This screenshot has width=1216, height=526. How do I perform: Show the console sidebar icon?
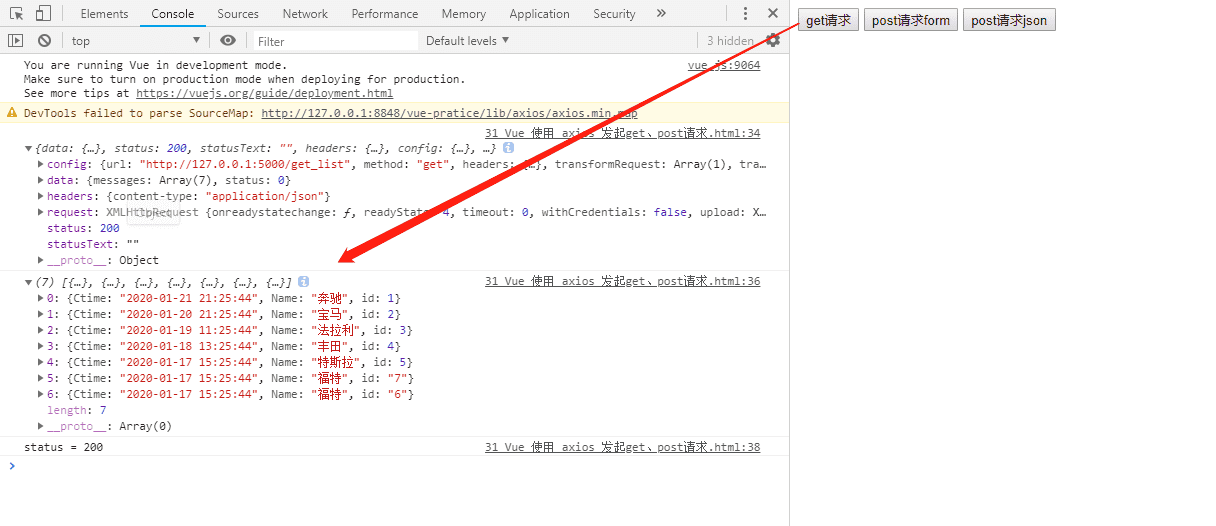point(15,41)
